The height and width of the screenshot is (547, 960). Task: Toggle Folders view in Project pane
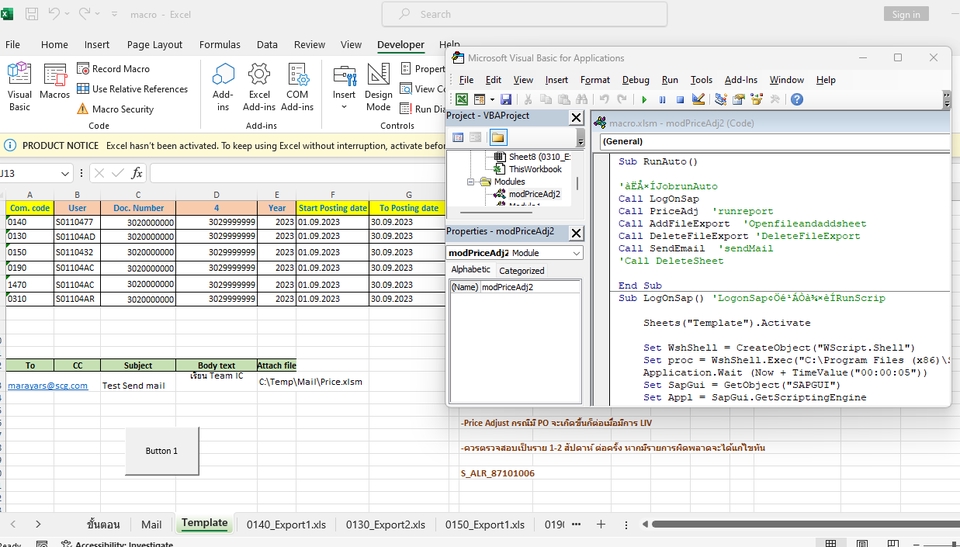coord(497,137)
